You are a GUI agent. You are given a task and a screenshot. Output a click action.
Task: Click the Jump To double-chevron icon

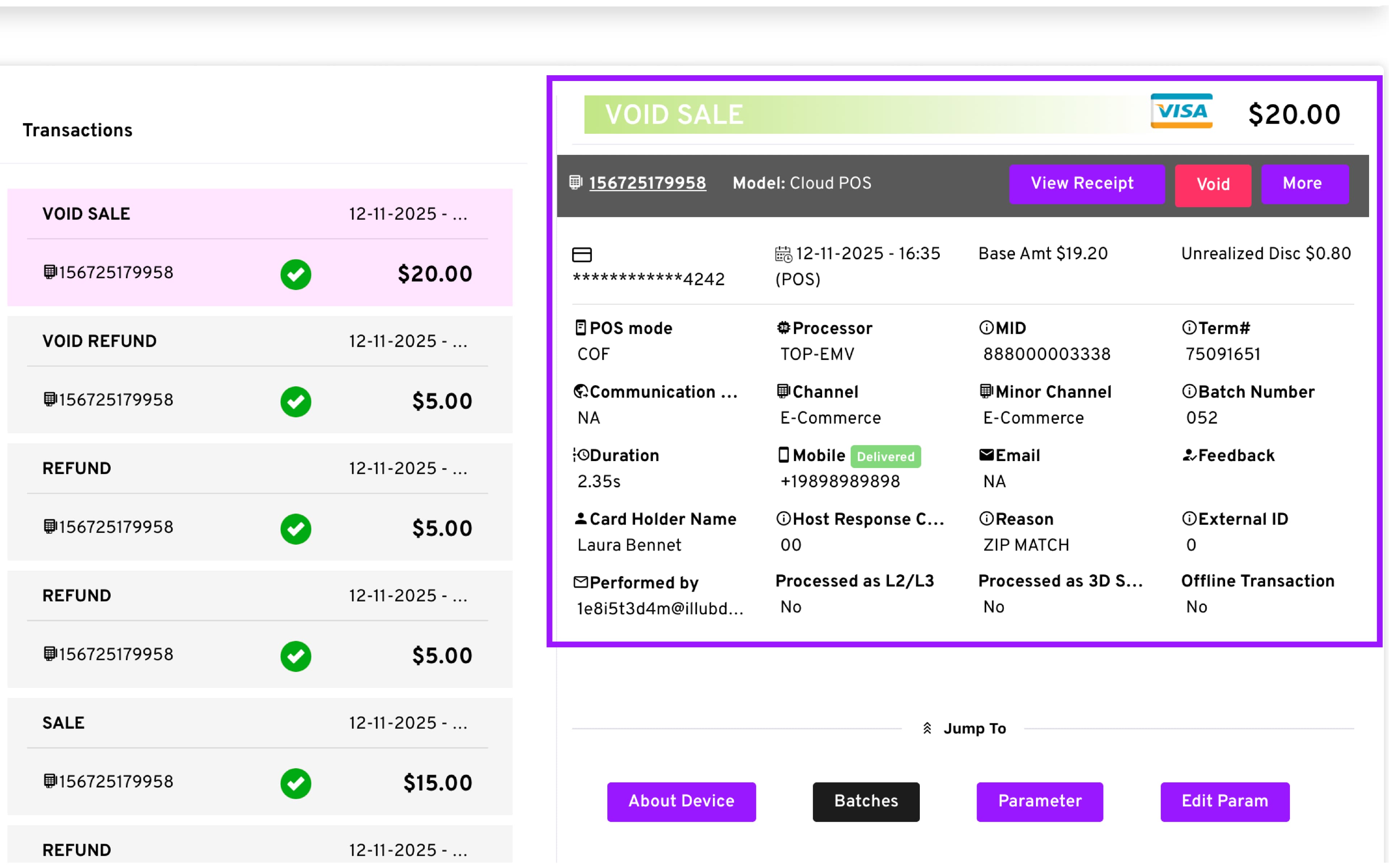click(x=927, y=728)
